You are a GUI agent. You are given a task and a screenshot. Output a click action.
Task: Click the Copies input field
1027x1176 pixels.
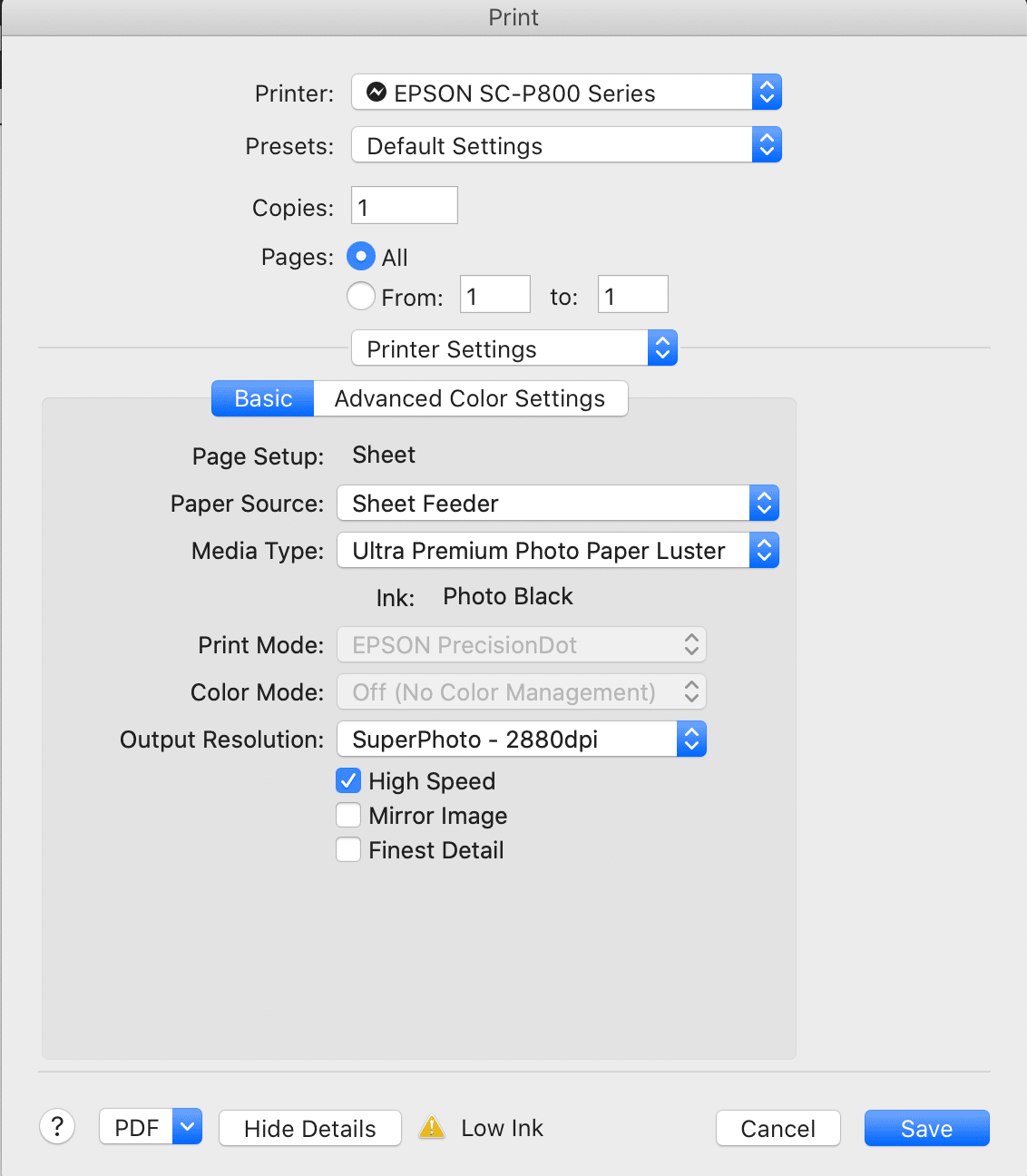pyautogui.click(x=405, y=205)
